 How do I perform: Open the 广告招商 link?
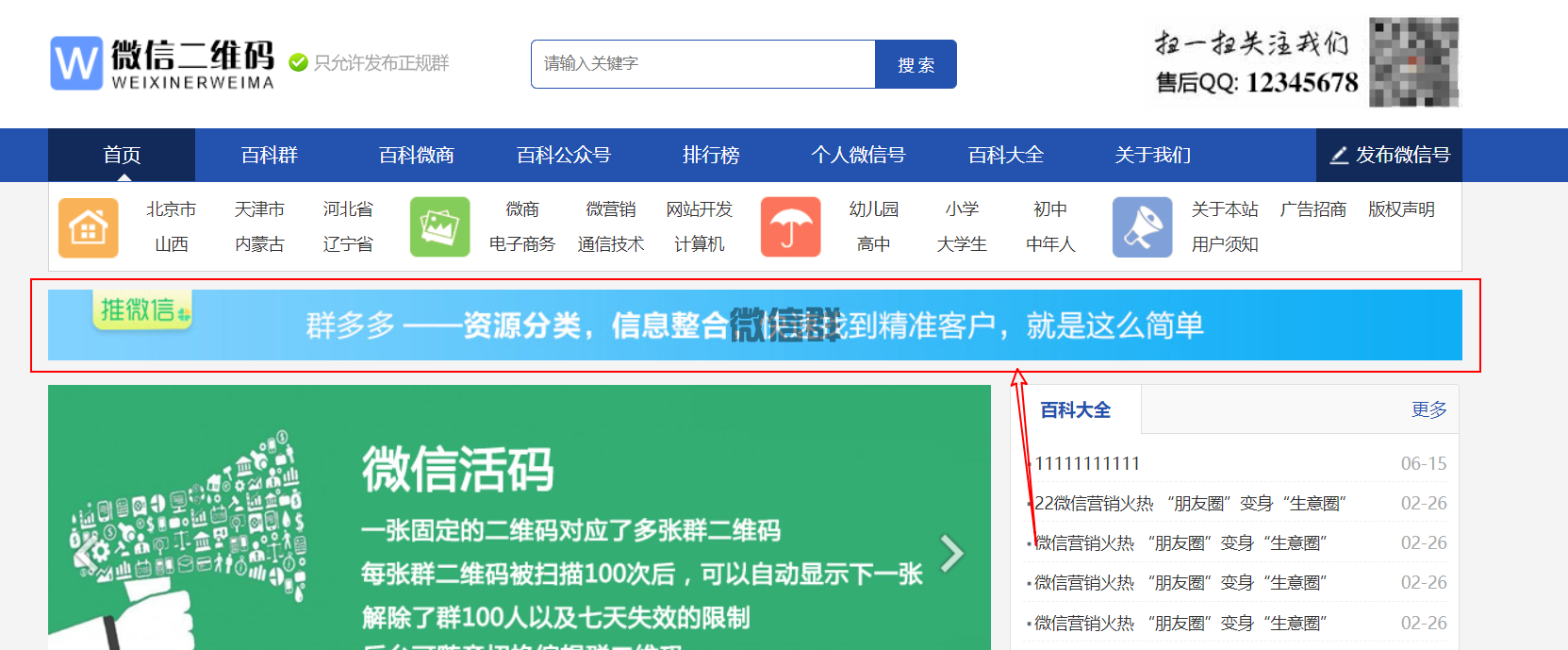[x=1312, y=209]
